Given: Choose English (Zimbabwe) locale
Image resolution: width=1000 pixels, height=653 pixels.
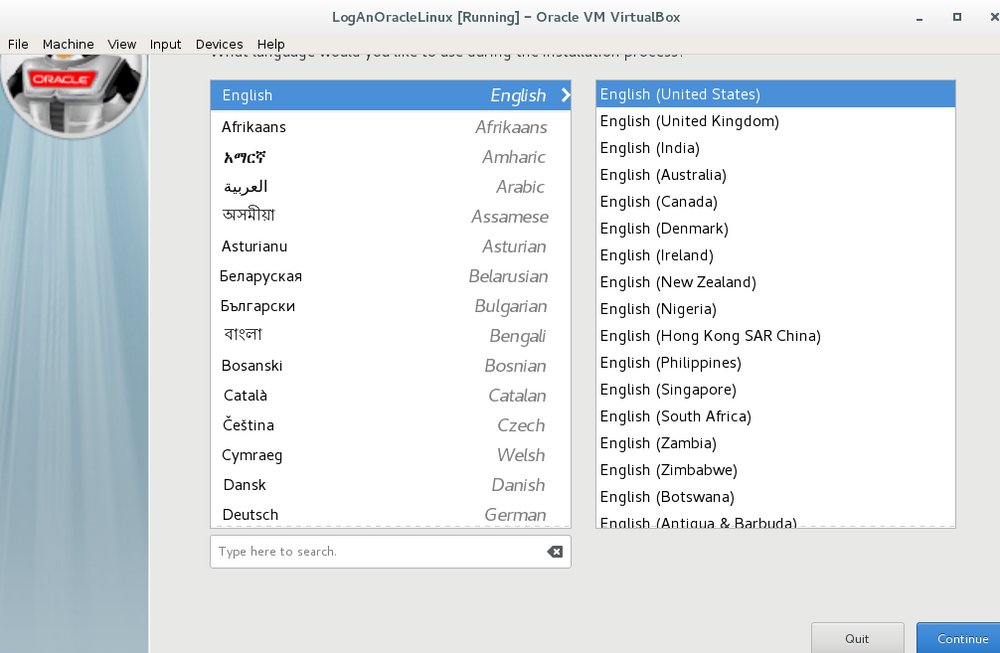Looking at the screenshot, I should coord(776,469).
